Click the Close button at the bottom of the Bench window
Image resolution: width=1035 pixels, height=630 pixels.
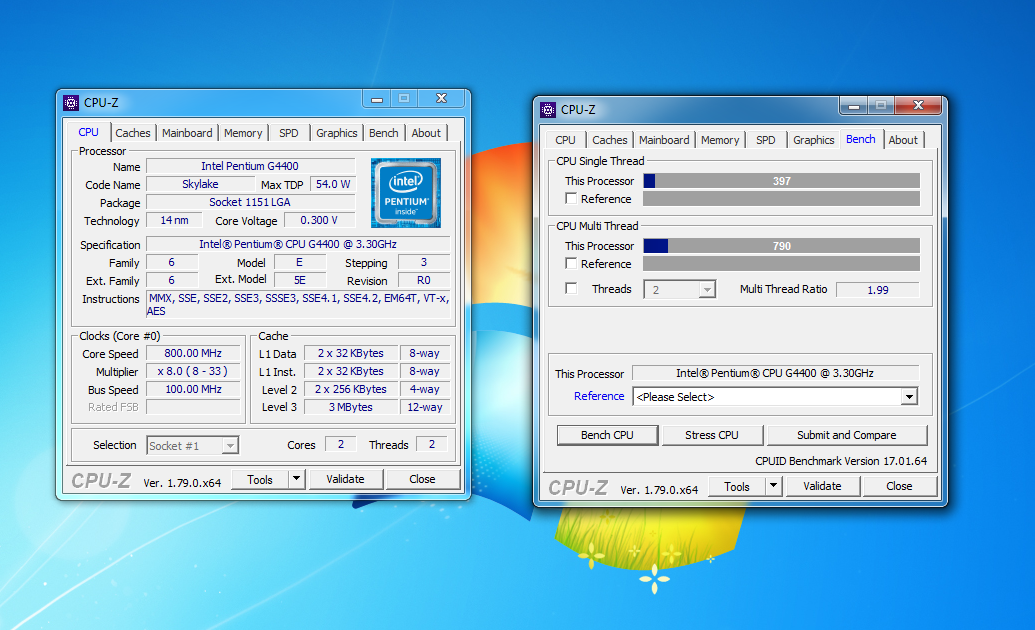[899, 487]
